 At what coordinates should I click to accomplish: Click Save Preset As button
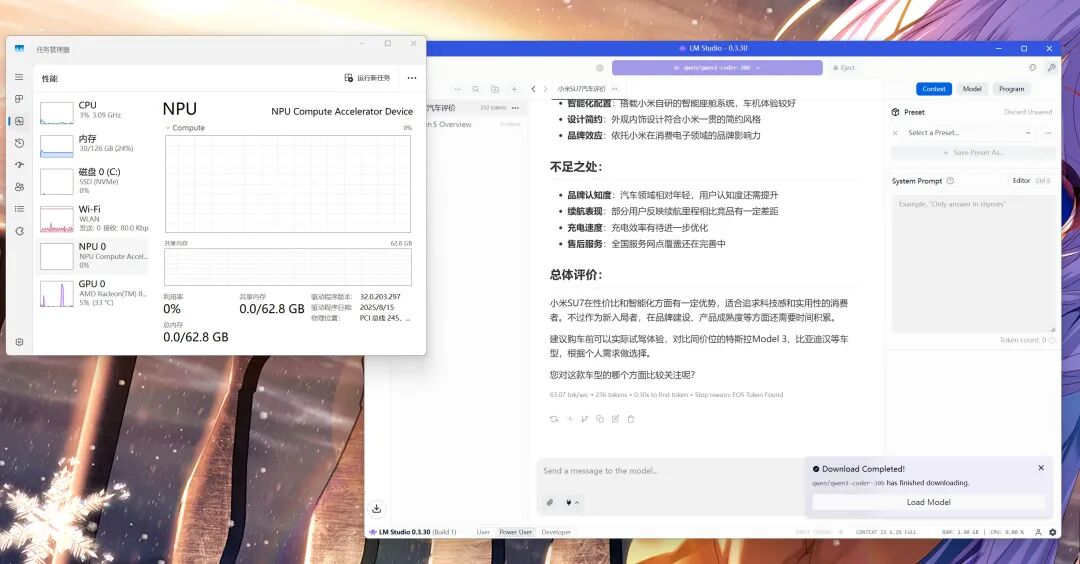pyautogui.click(x=973, y=152)
